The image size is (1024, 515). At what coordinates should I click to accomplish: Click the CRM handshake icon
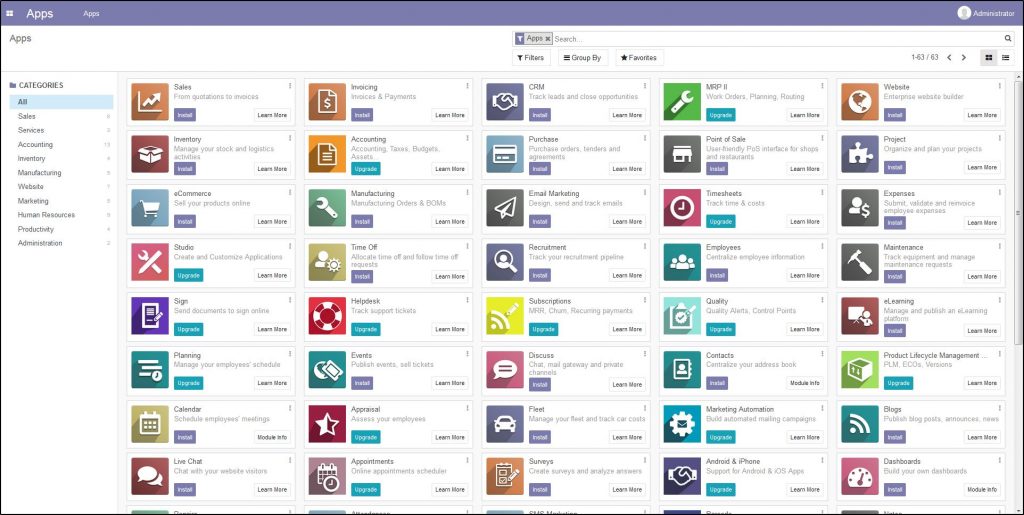[505, 101]
